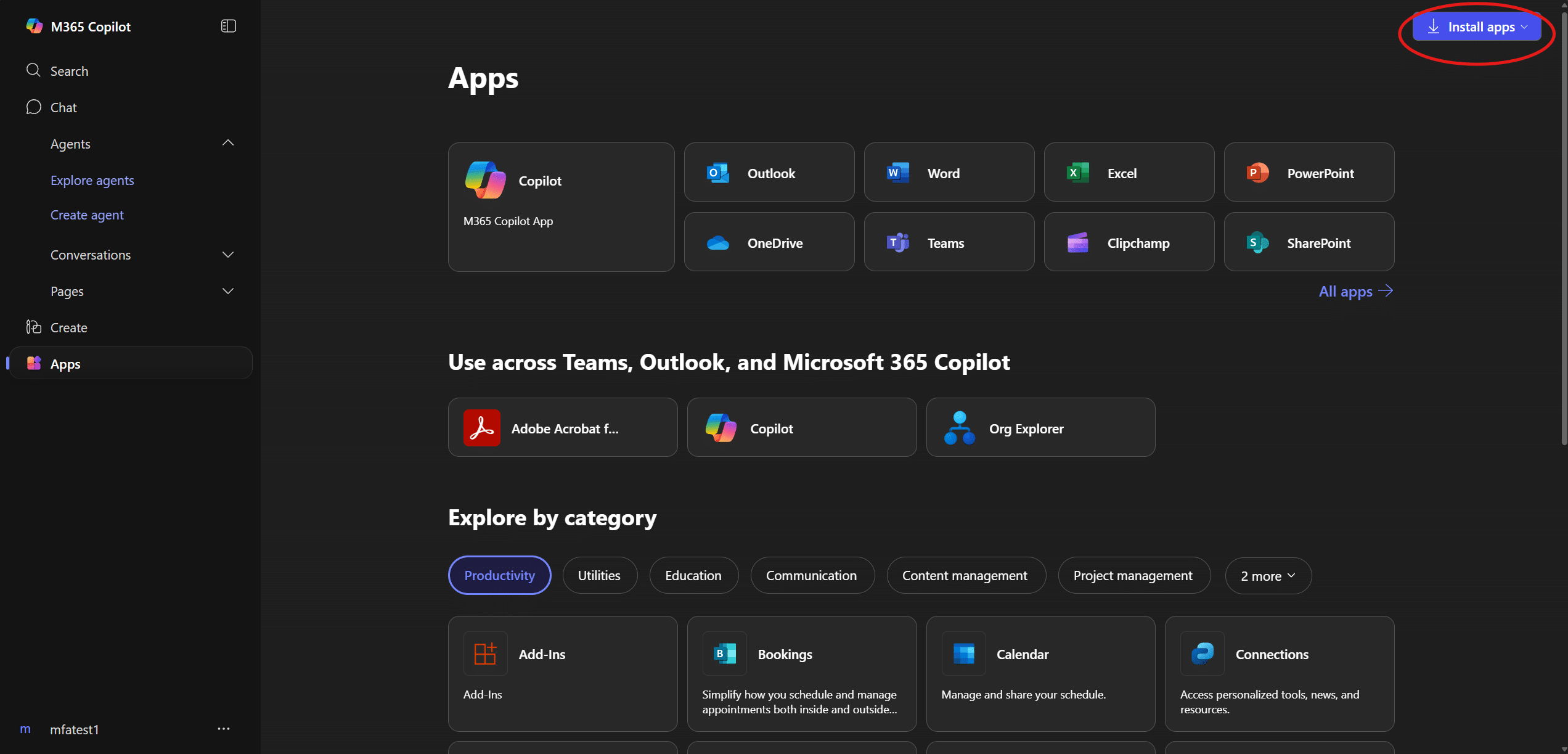The height and width of the screenshot is (754, 1568).
Task: Open Adobe Acrobat app card
Action: pyautogui.click(x=562, y=428)
